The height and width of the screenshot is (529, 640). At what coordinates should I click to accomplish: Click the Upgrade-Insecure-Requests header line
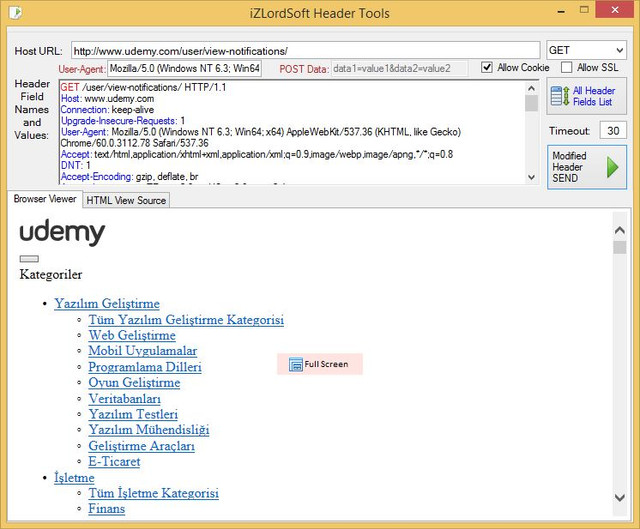[123, 121]
